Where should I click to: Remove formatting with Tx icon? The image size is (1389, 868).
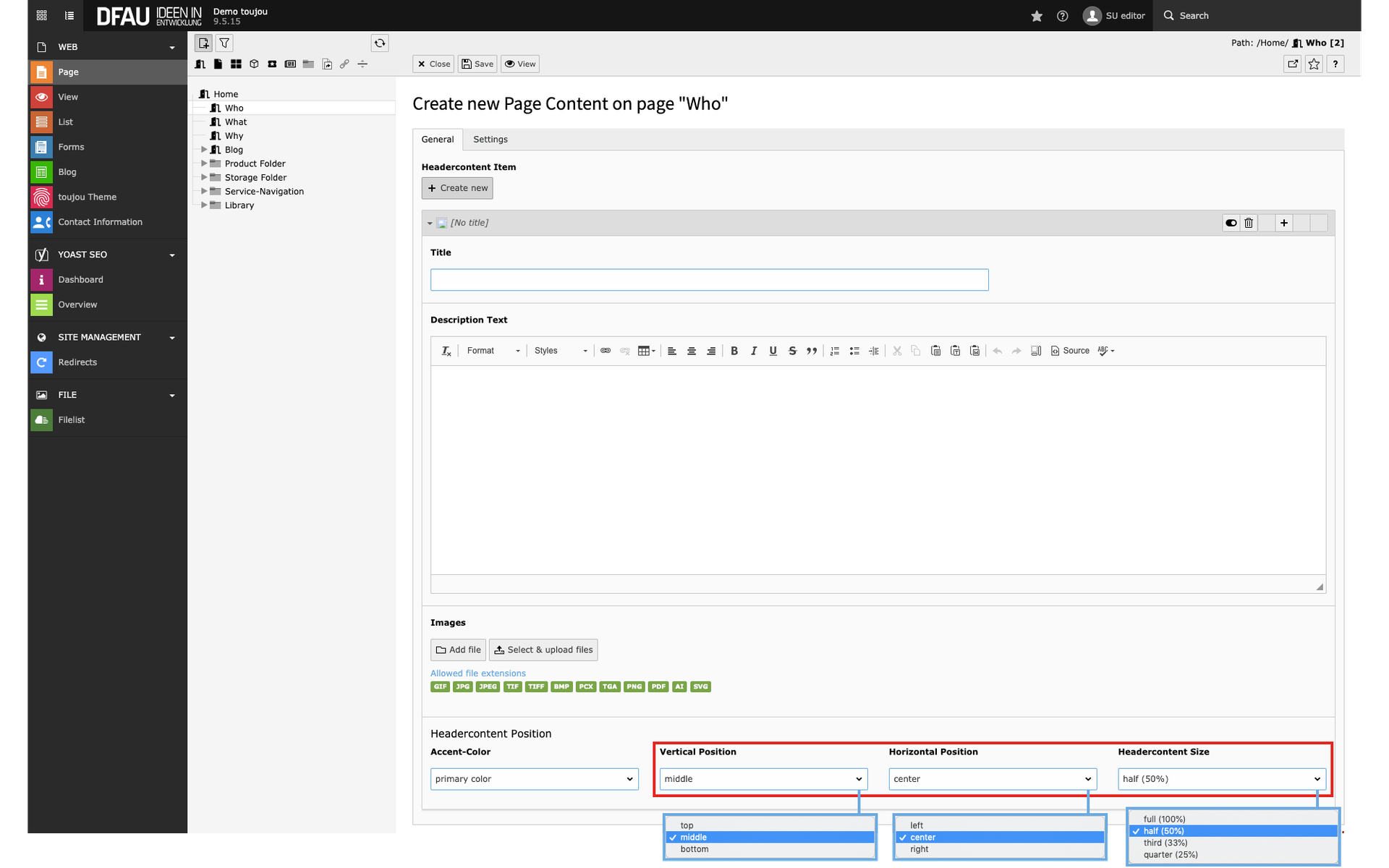446,351
